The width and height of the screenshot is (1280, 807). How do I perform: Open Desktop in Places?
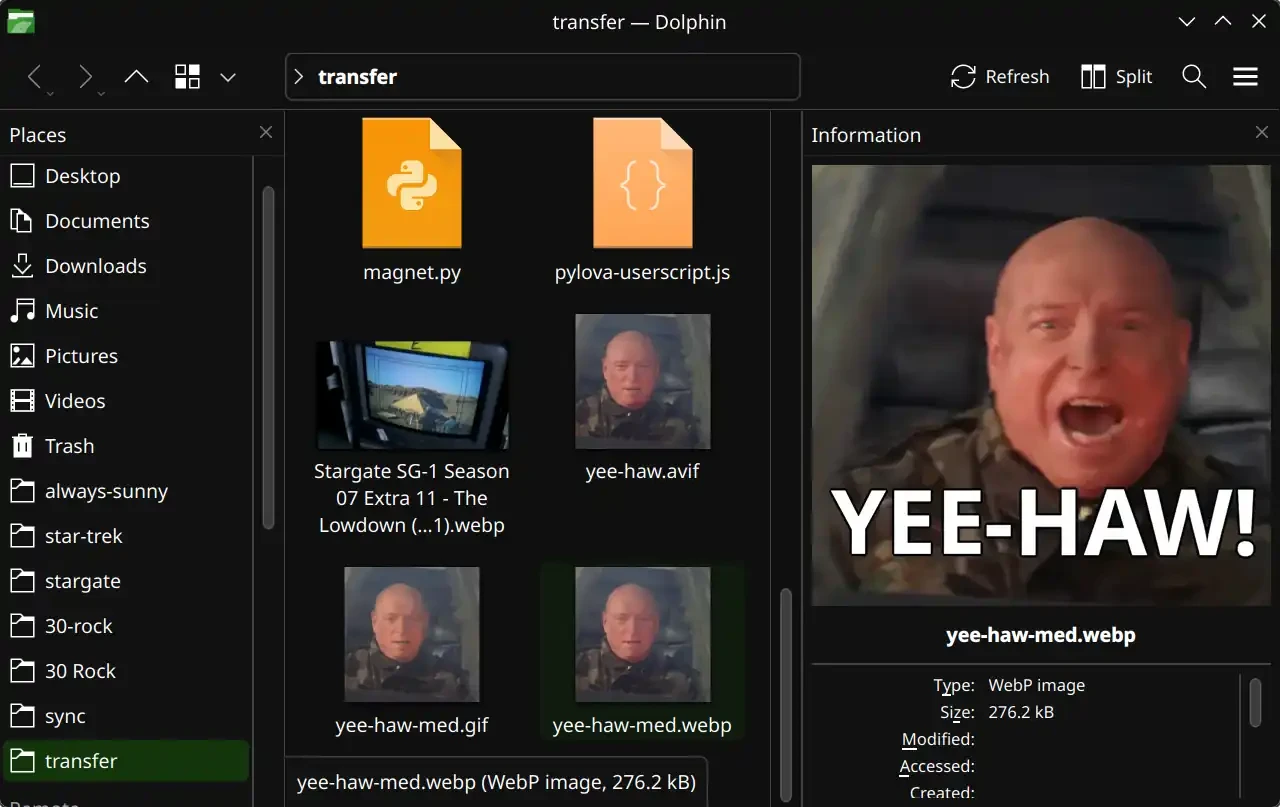click(127, 176)
